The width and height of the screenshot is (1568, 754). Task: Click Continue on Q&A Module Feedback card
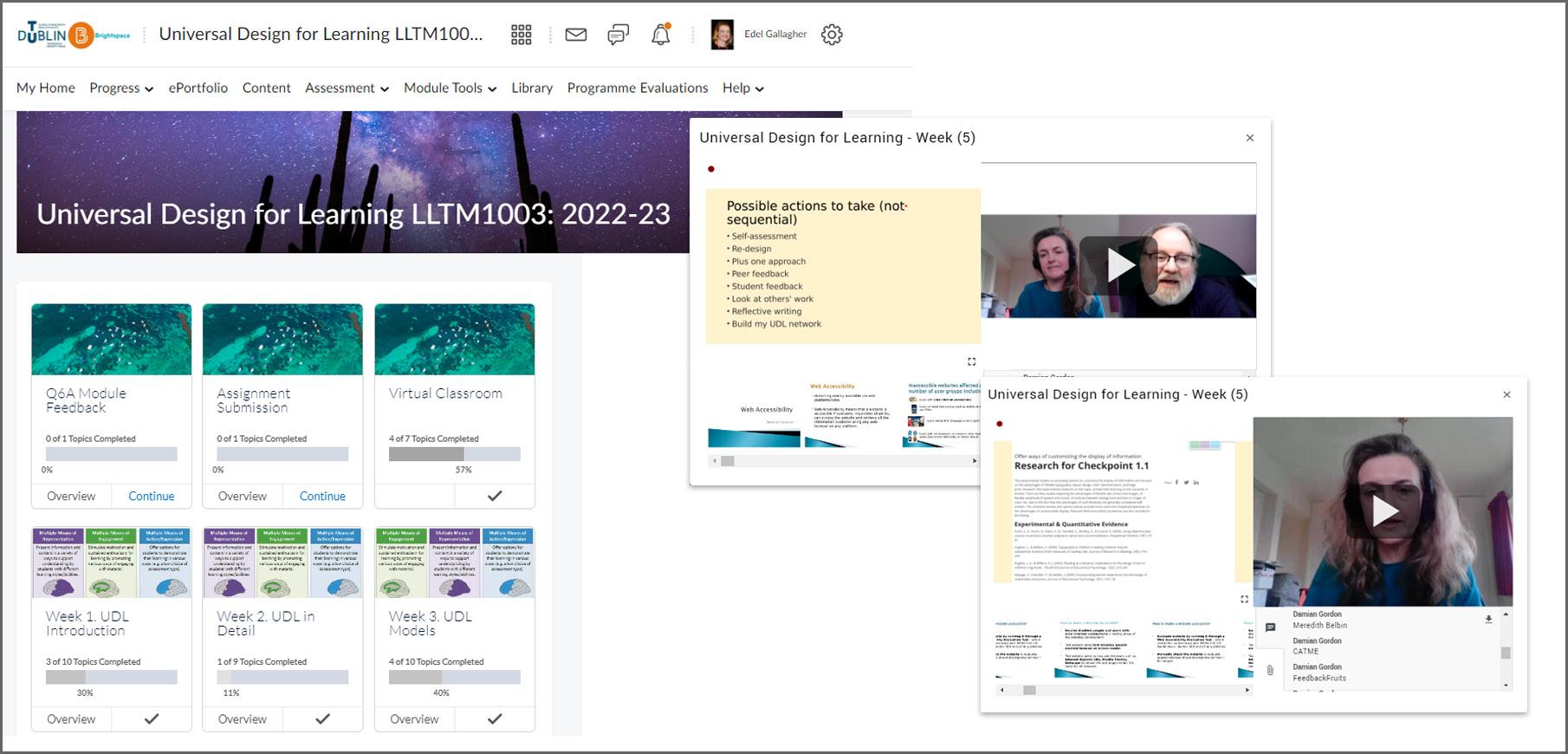(152, 496)
